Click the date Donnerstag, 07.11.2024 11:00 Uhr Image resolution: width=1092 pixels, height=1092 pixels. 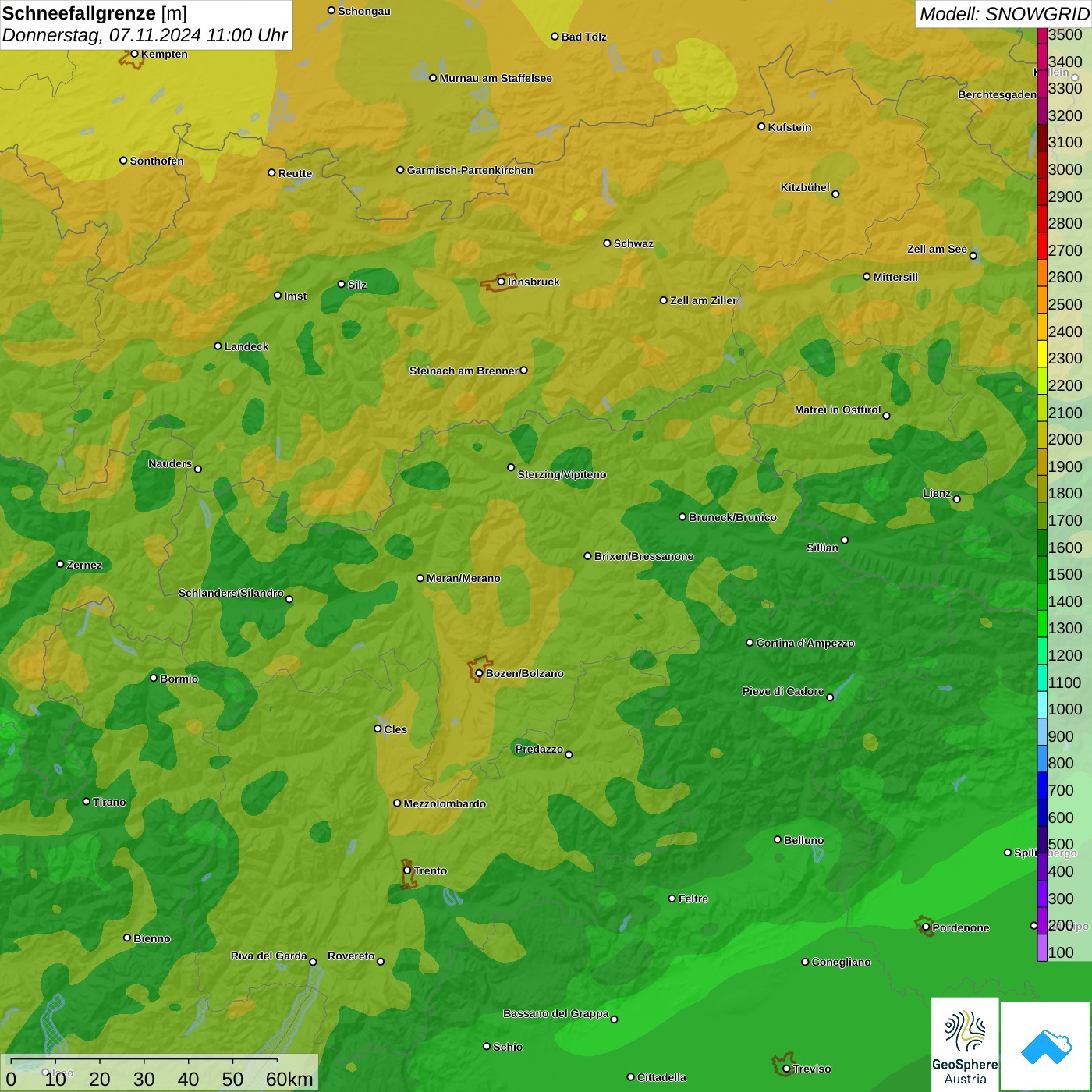[145, 36]
